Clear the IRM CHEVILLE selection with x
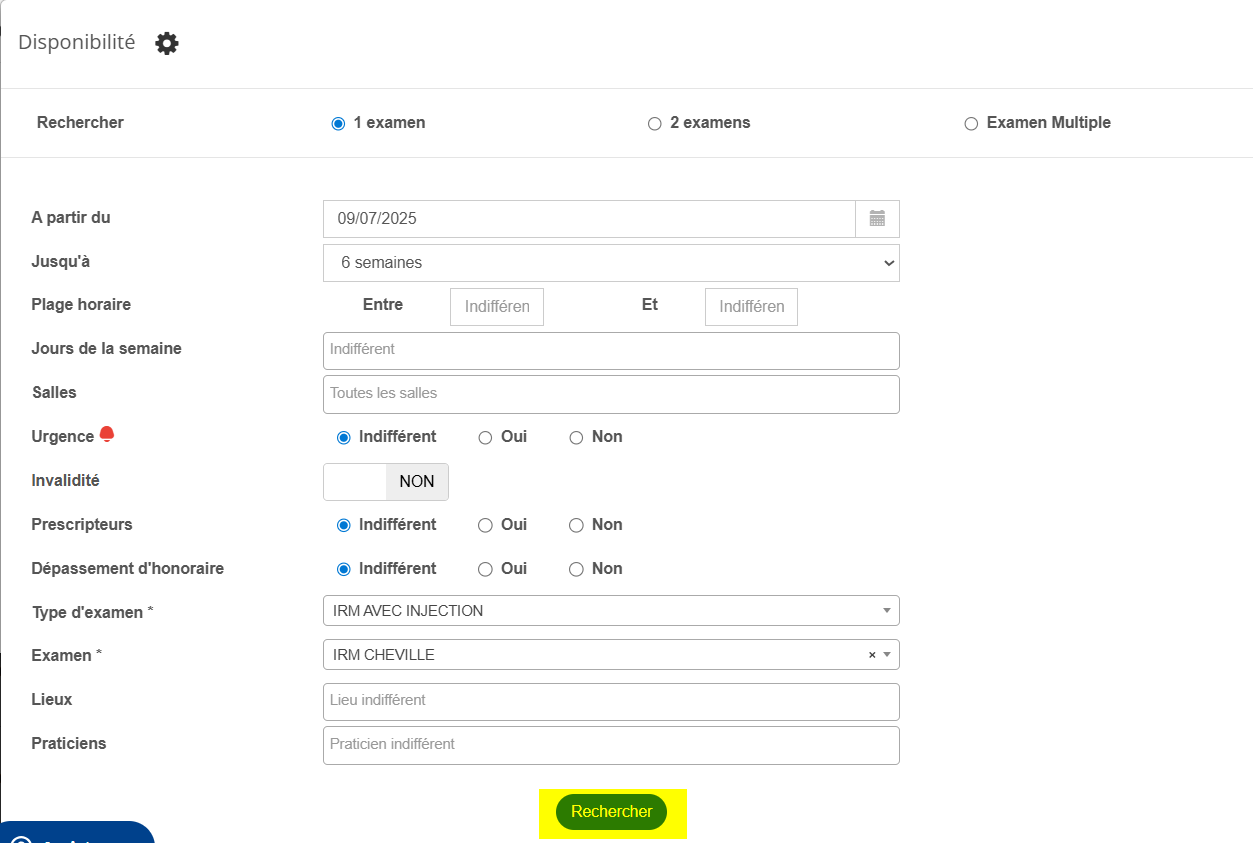Screen dimensions: 1253x843 [872, 655]
